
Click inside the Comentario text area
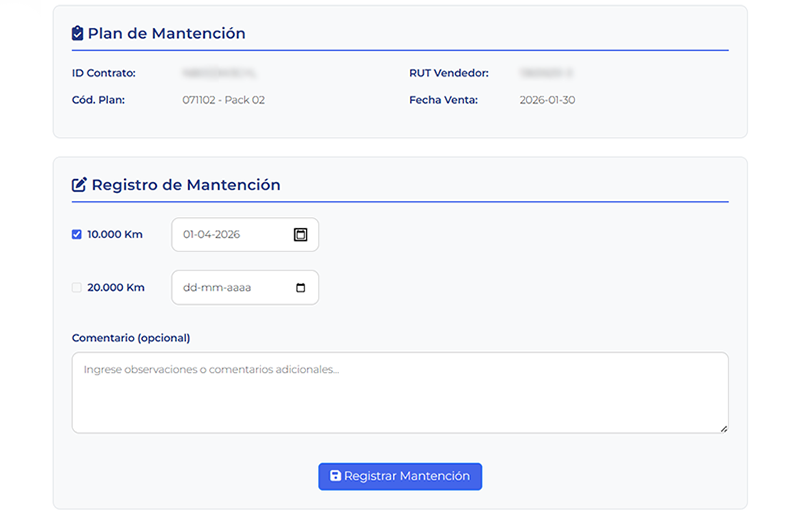[x=400, y=392]
